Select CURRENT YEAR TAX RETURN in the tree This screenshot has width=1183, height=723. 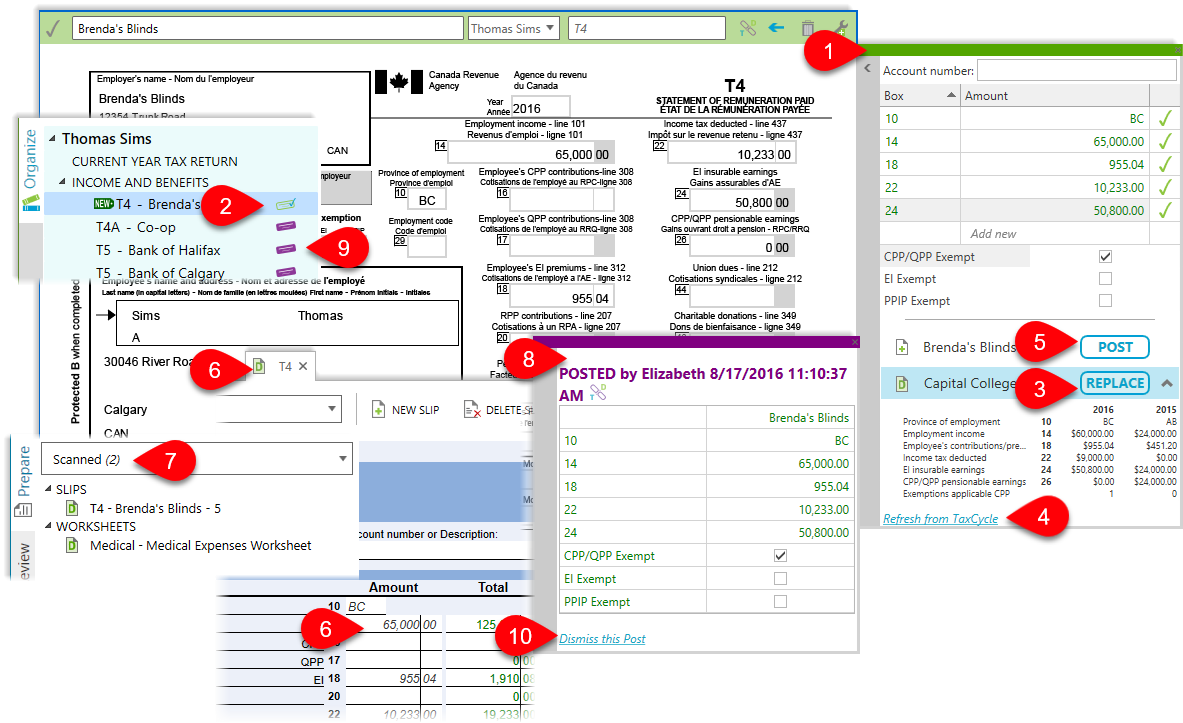pyautogui.click(x=155, y=162)
